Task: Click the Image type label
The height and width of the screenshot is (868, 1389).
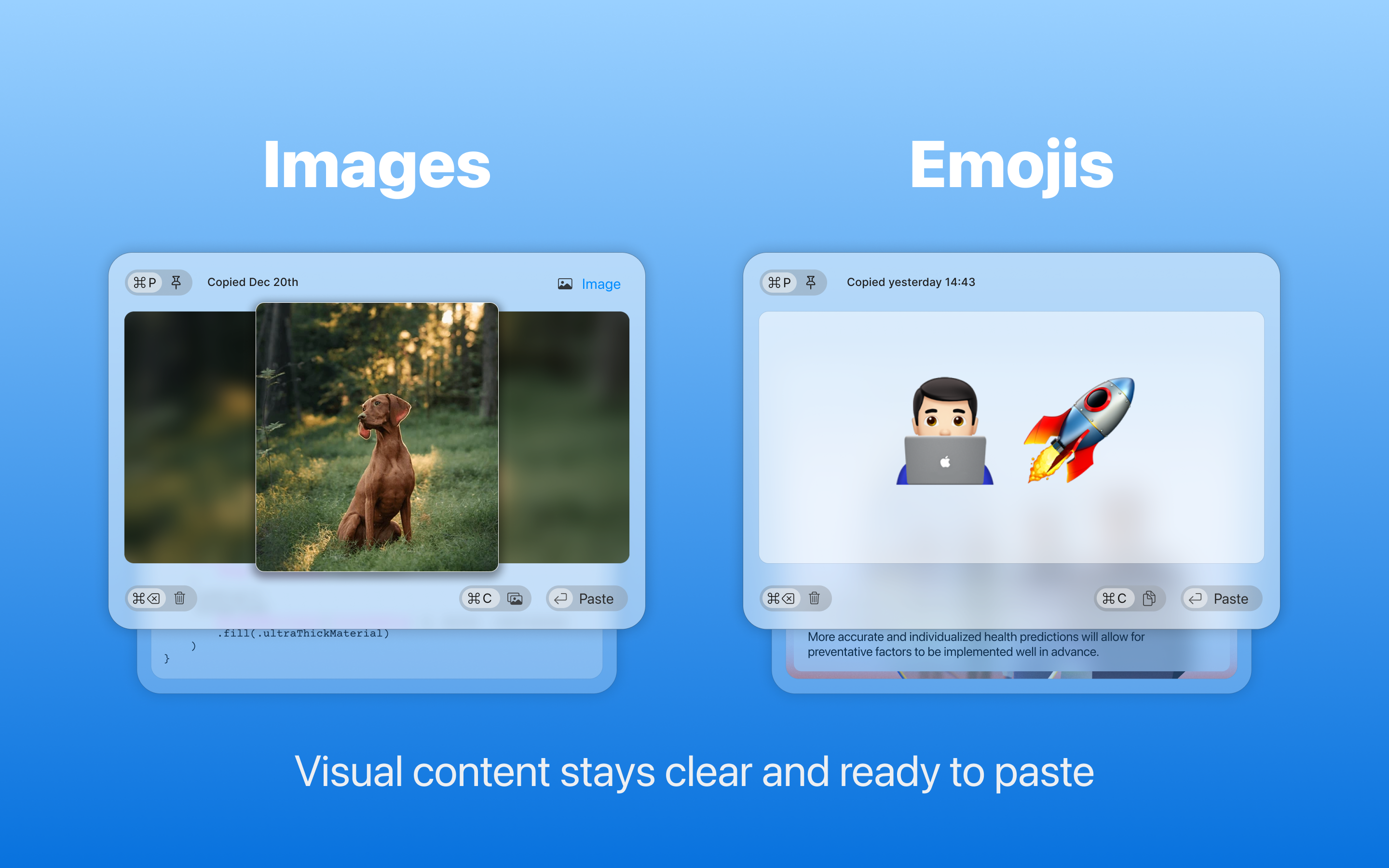Action: [600, 284]
